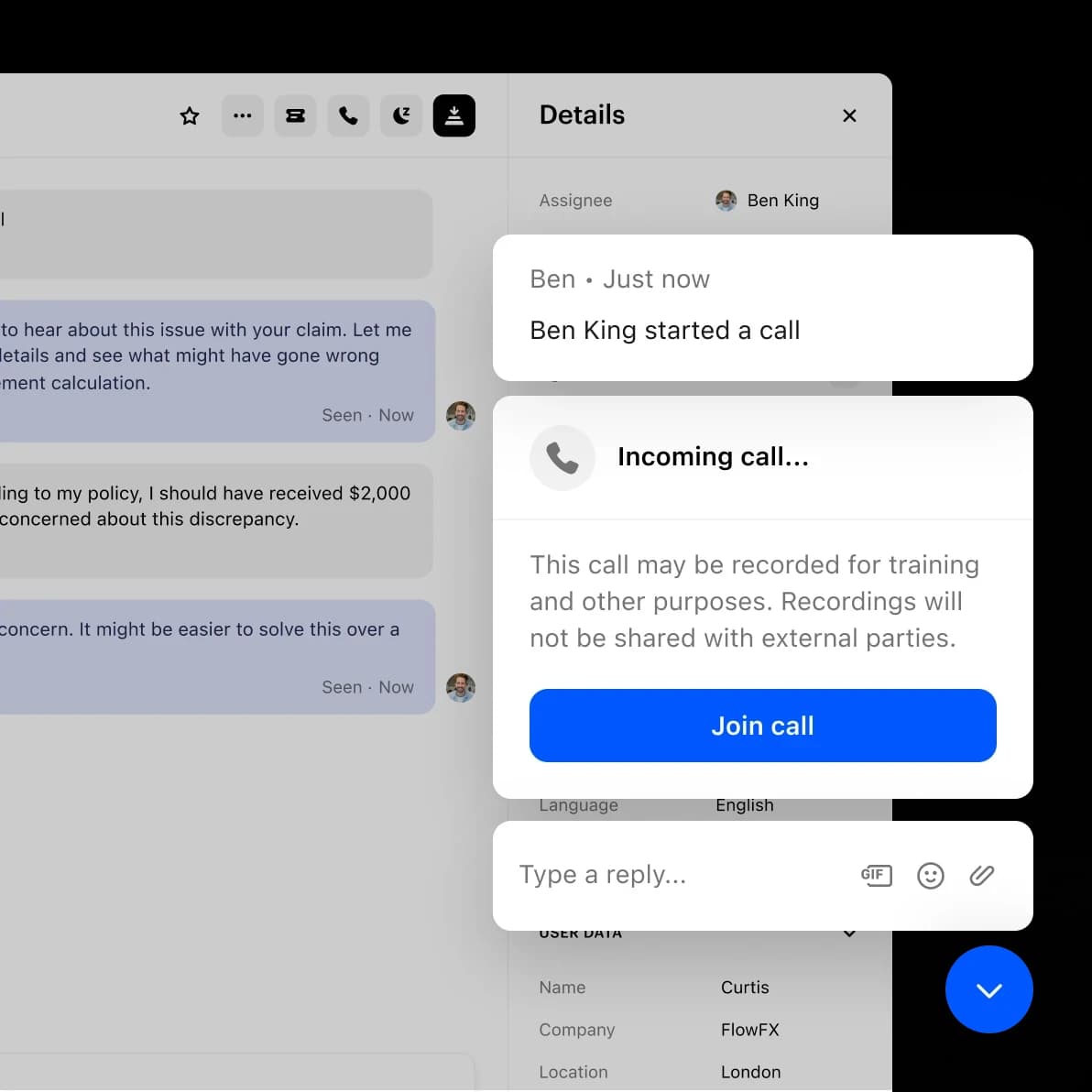1092x1092 pixels.
Task: Star this conversation
Action: click(x=190, y=115)
